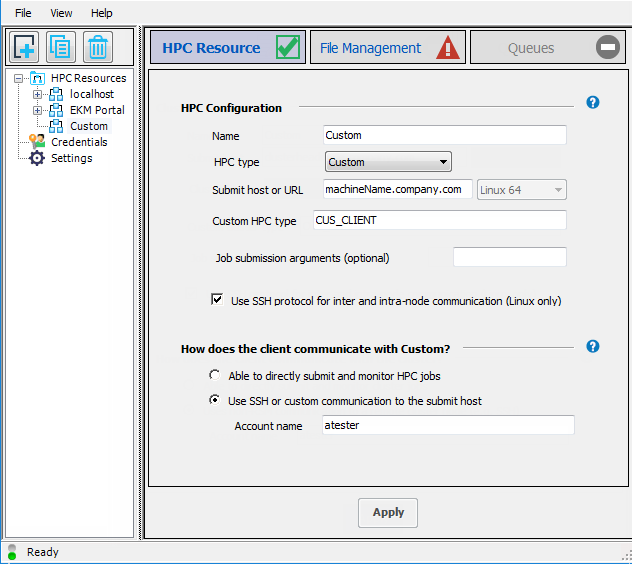Click the duplicate resource icon
Viewport: 632px width, 564px height.
tap(61, 47)
